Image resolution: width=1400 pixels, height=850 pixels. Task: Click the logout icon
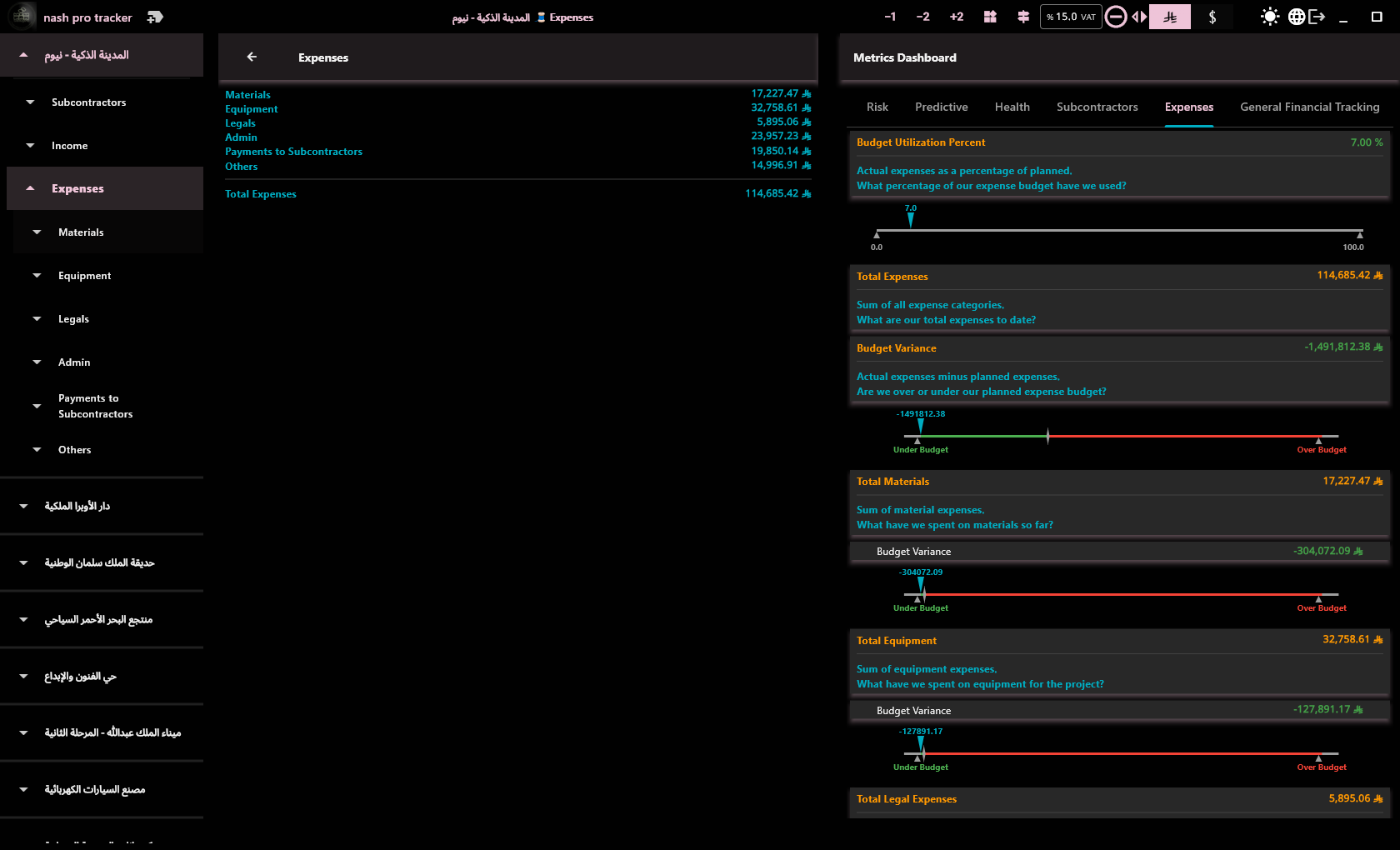click(x=1317, y=17)
